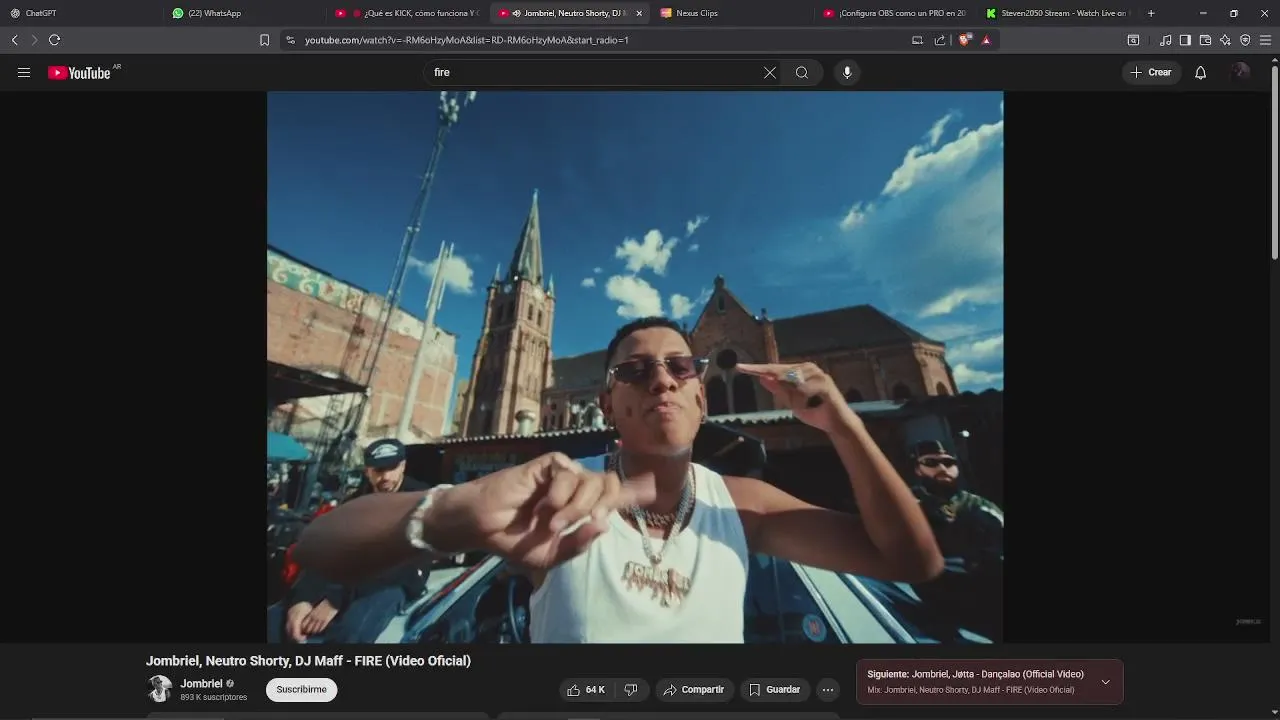The width and height of the screenshot is (1280, 720).
Task: Go back with browser back arrow
Action: click(x=14, y=40)
